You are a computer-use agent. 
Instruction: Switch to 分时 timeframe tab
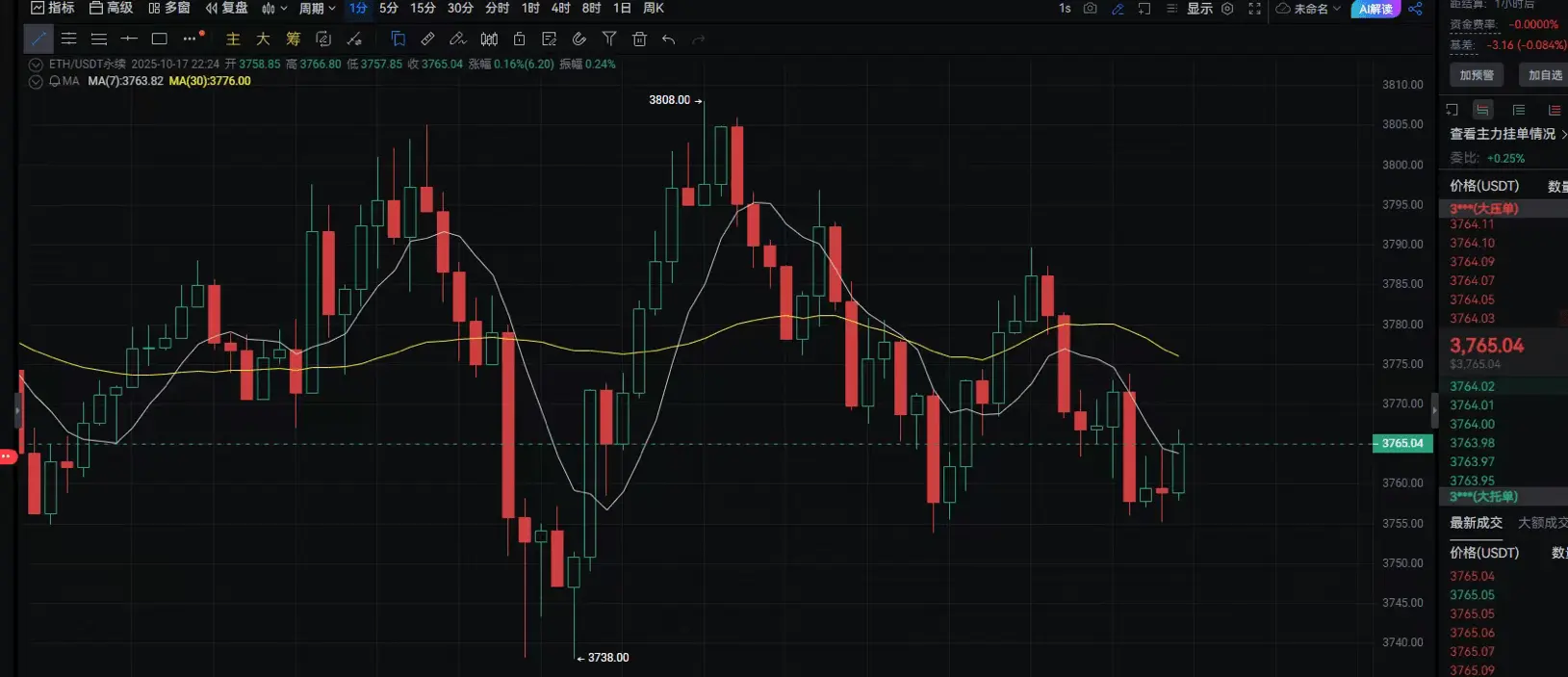point(497,8)
